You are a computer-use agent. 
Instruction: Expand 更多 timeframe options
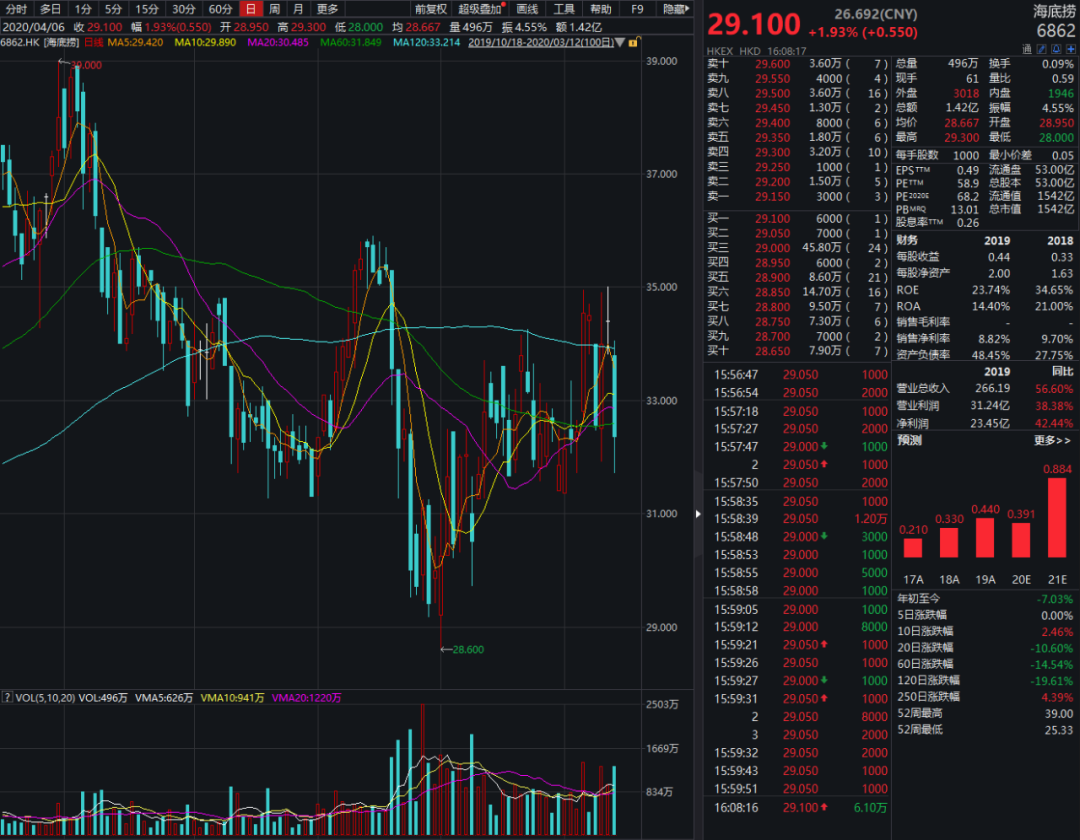[x=328, y=9]
